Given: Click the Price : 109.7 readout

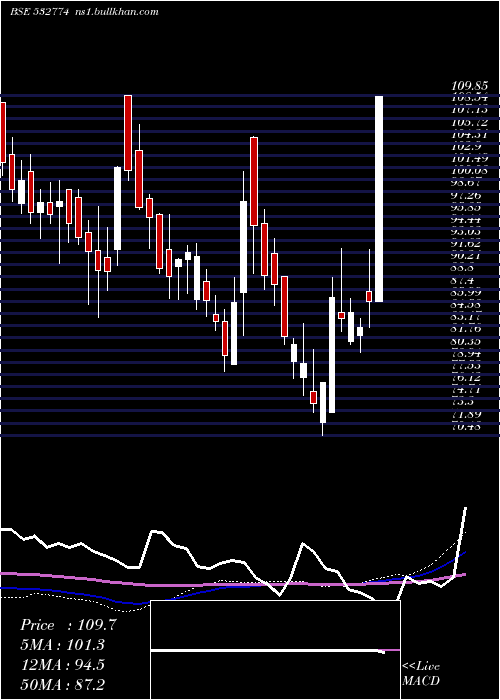Looking at the screenshot, I should coord(68,625).
